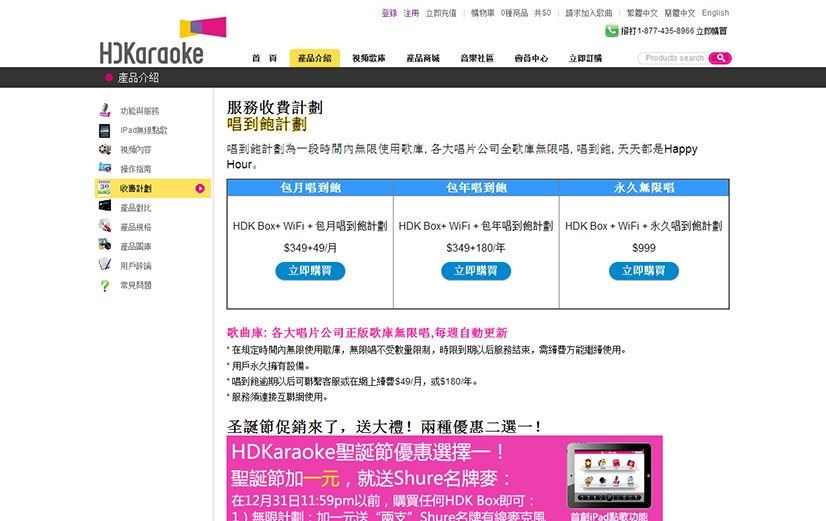
Task: Switch language to English
Action: click(715, 13)
